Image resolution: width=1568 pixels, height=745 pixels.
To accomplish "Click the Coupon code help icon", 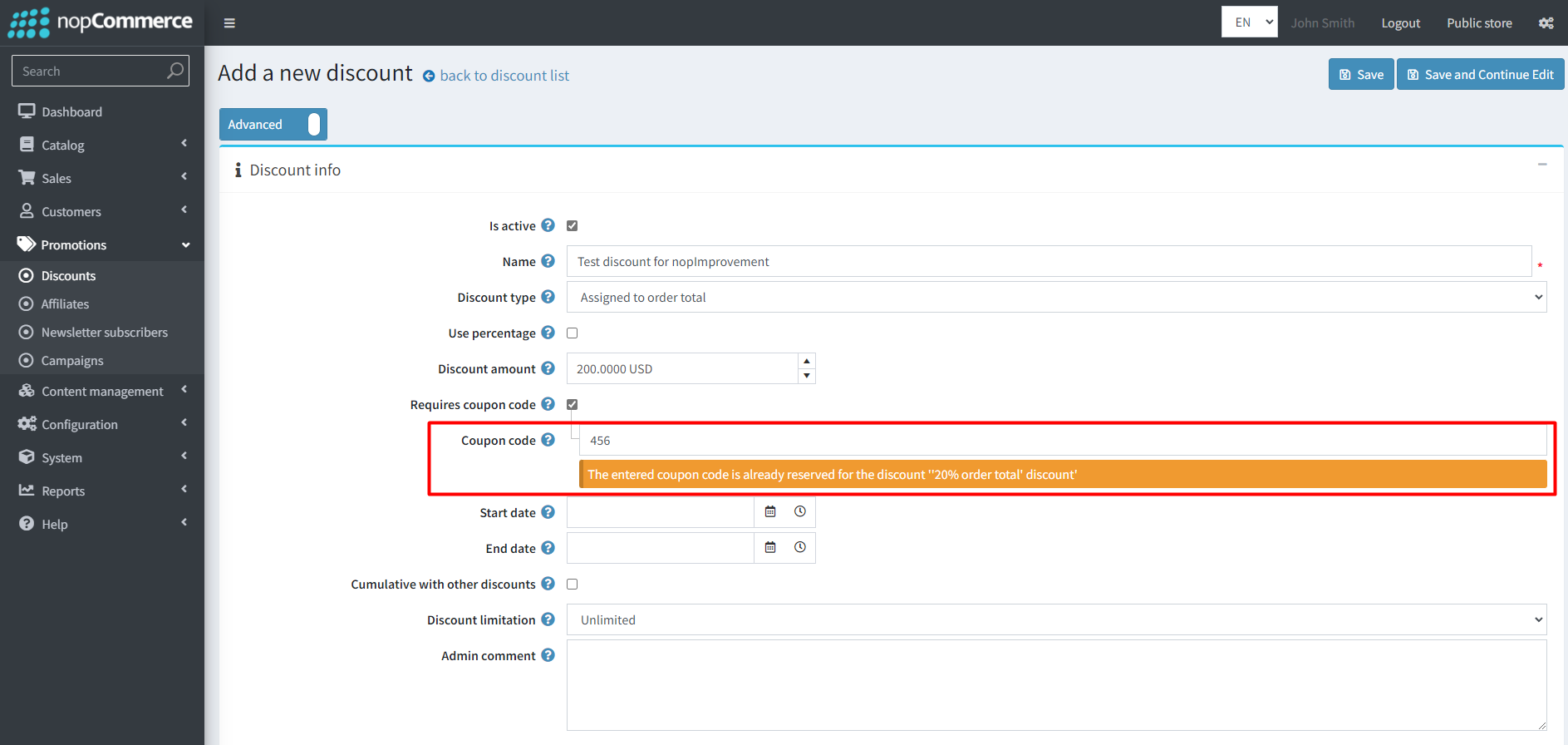I will coord(548,440).
